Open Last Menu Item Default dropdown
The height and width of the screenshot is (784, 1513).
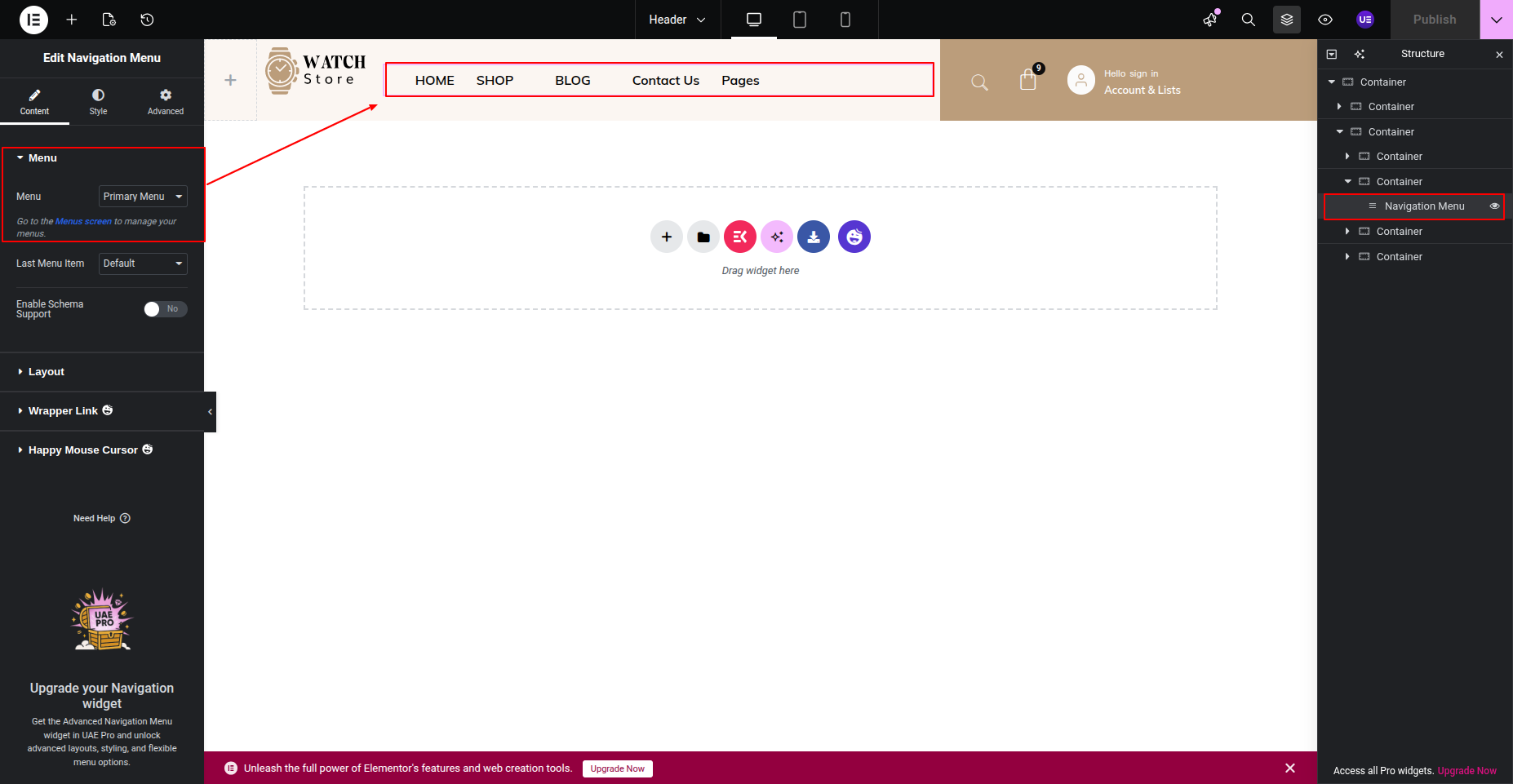(143, 264)
